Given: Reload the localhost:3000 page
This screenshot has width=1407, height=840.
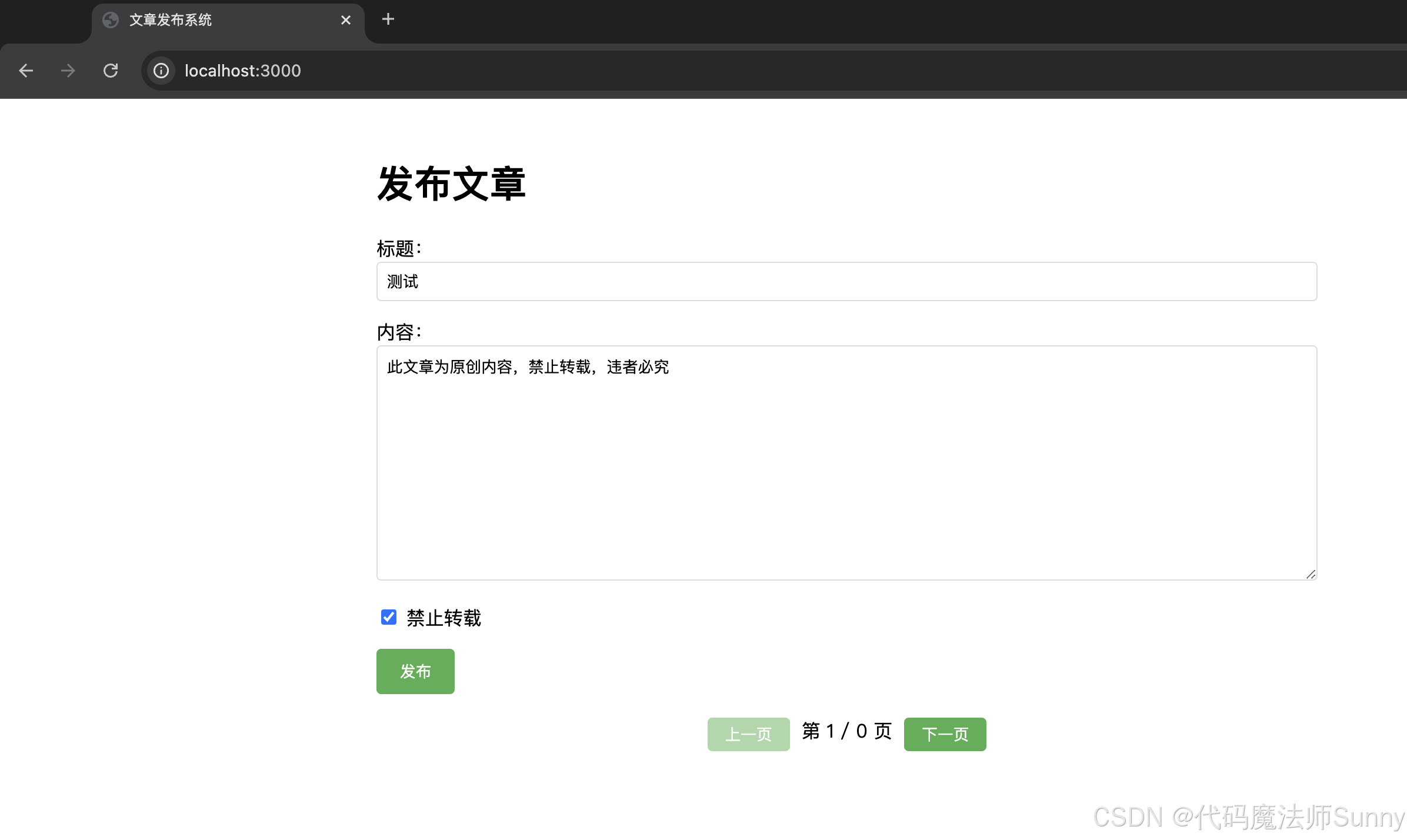Looking at the screenshot, I should (111, 71).
